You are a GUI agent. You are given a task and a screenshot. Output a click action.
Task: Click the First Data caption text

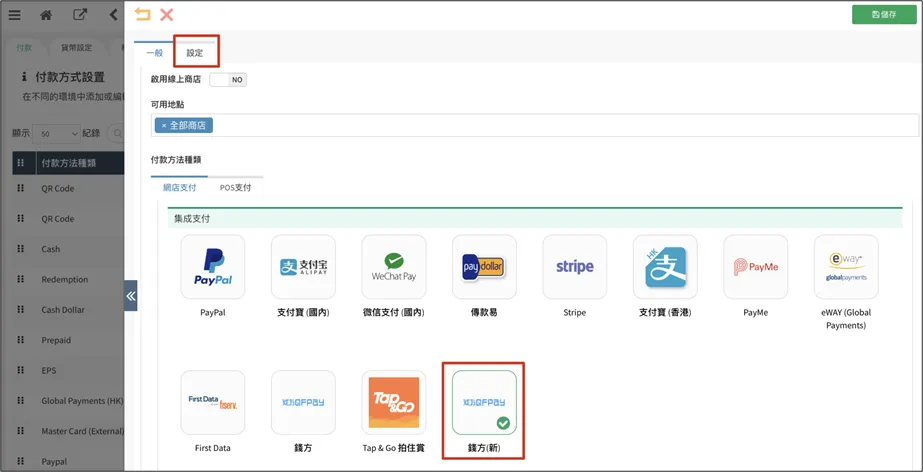click(213, 448)
